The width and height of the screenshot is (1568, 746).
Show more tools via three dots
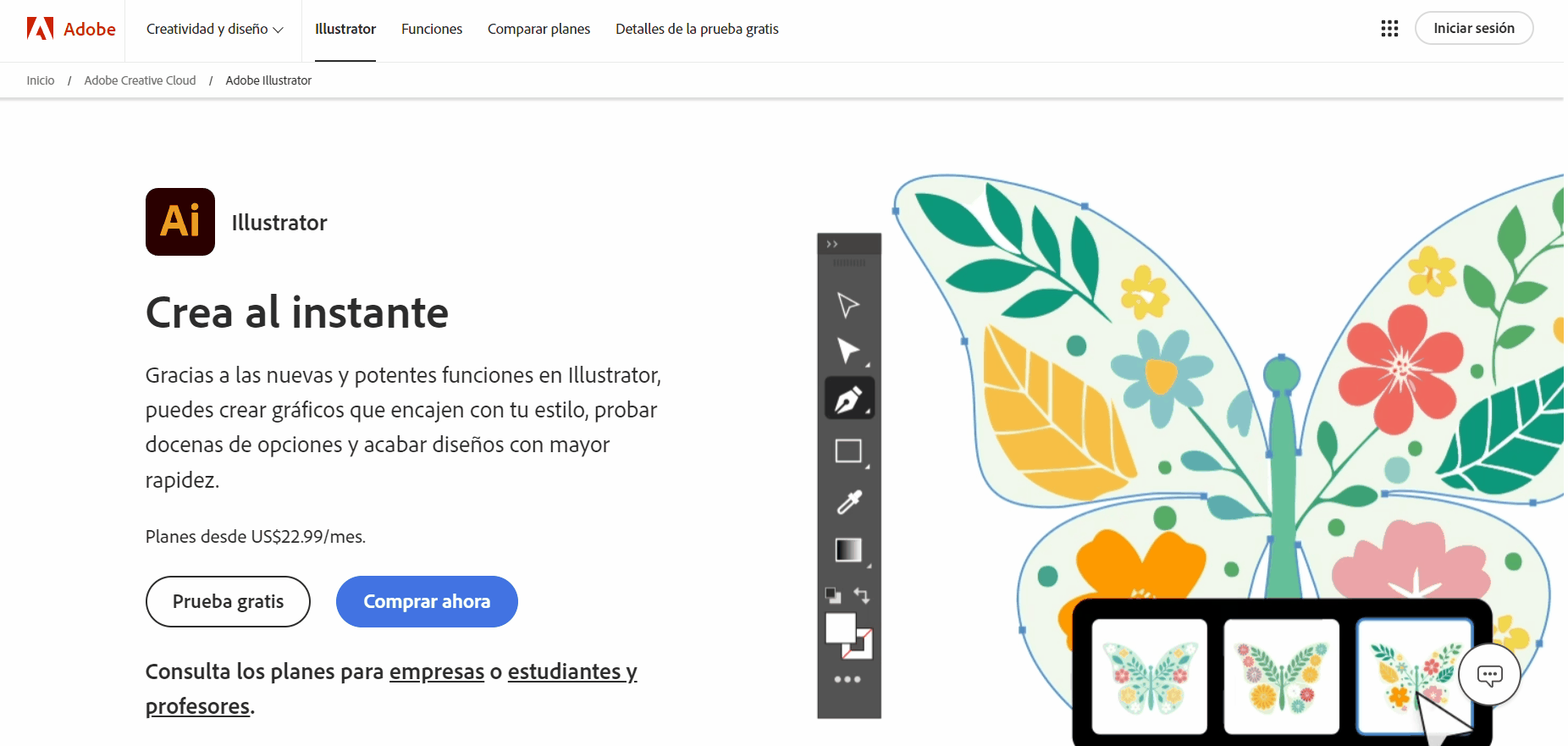847,679
